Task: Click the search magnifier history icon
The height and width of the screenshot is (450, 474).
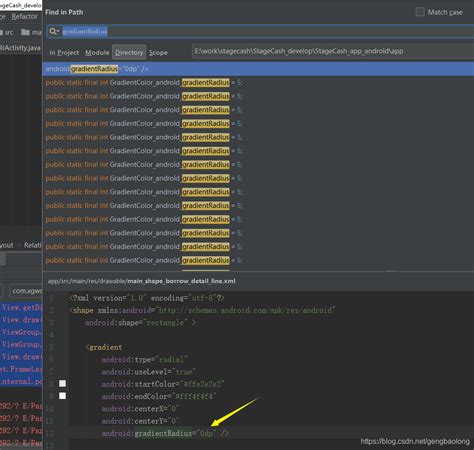Action: 54,31
